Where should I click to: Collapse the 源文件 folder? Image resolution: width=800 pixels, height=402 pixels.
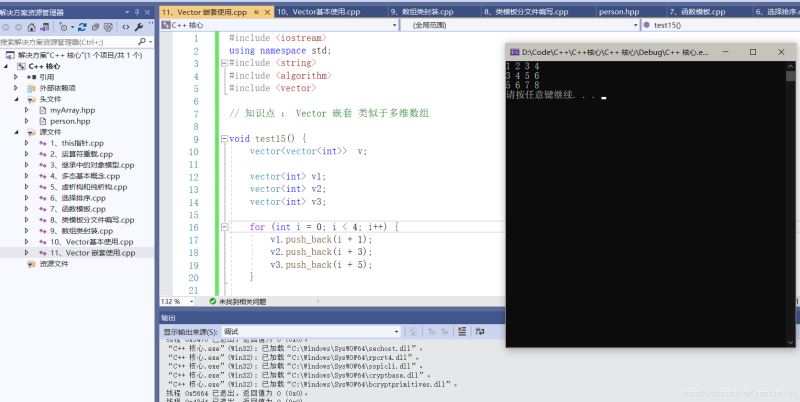coord(16,132)
